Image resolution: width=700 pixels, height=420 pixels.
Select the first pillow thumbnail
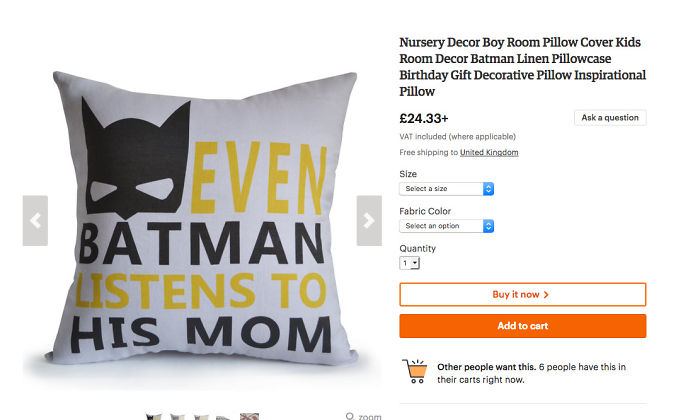pos(153,416)
